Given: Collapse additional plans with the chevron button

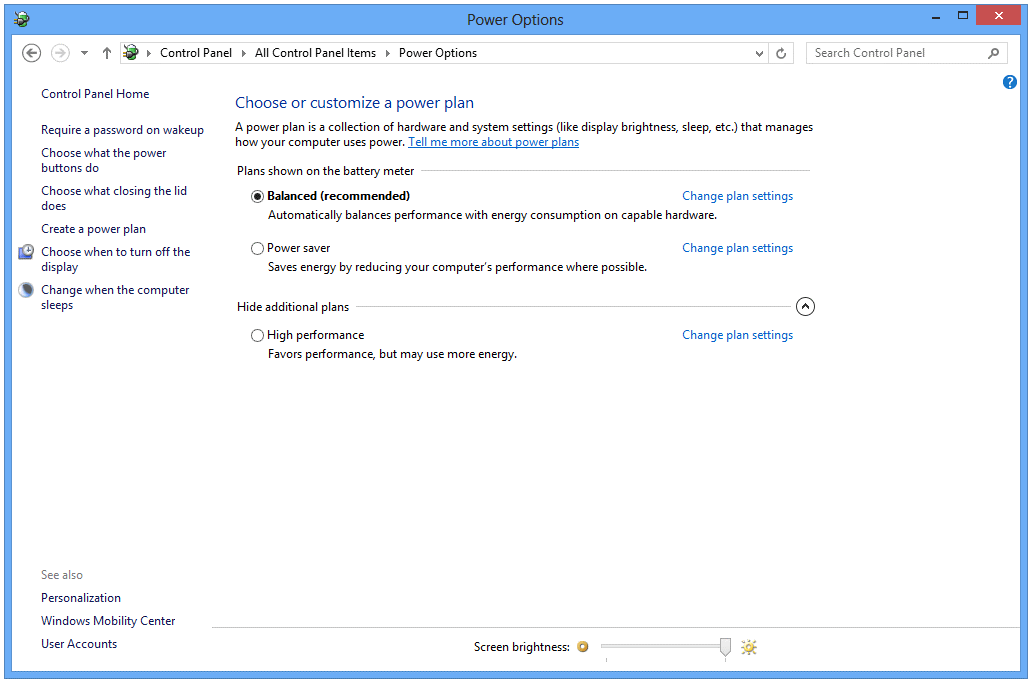Looking at the screenshot, I should (805, 306).
